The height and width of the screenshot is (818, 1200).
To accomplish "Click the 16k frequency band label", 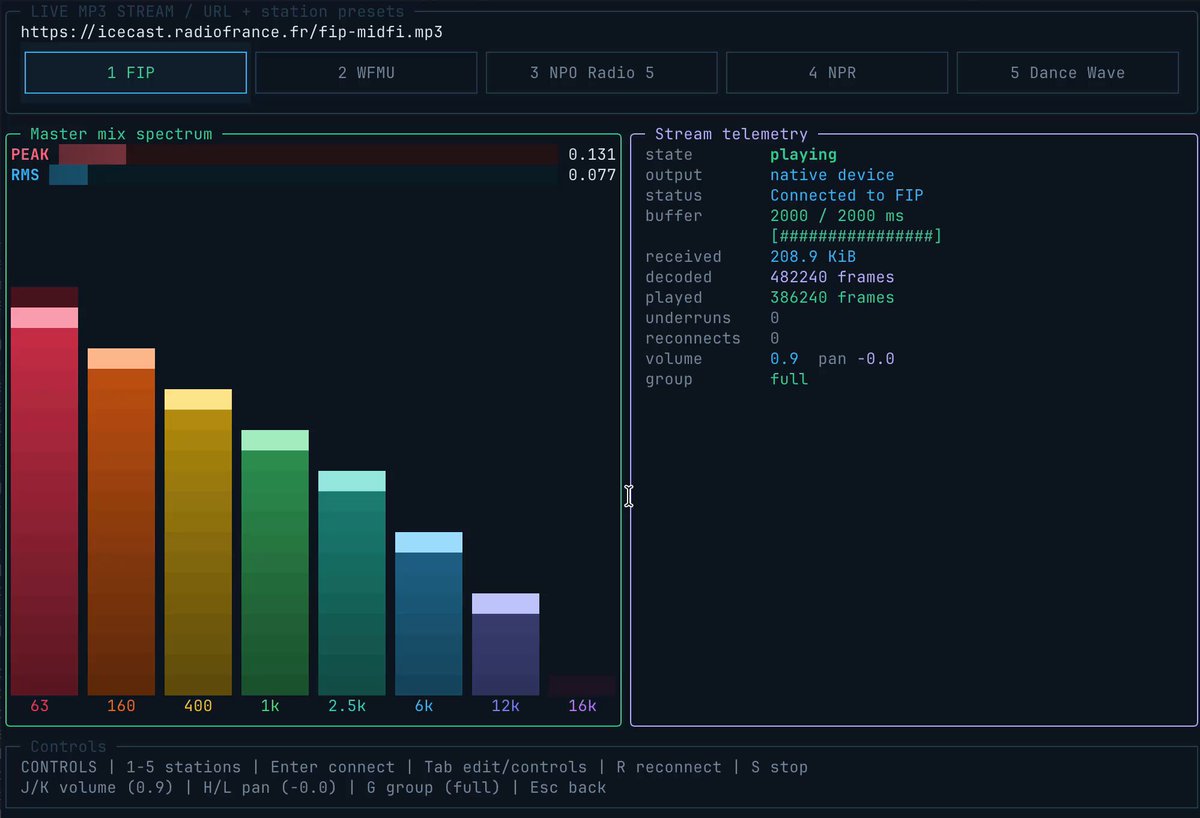I will coord(582,706).
